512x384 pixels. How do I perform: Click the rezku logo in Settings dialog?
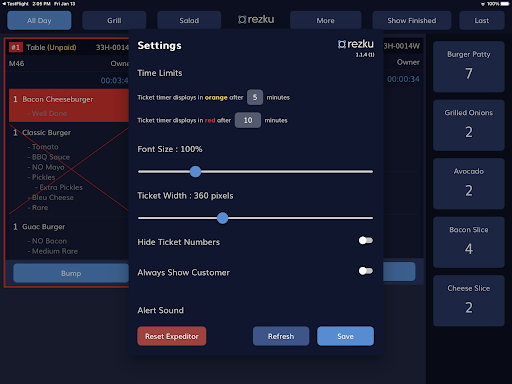(356, 44)
